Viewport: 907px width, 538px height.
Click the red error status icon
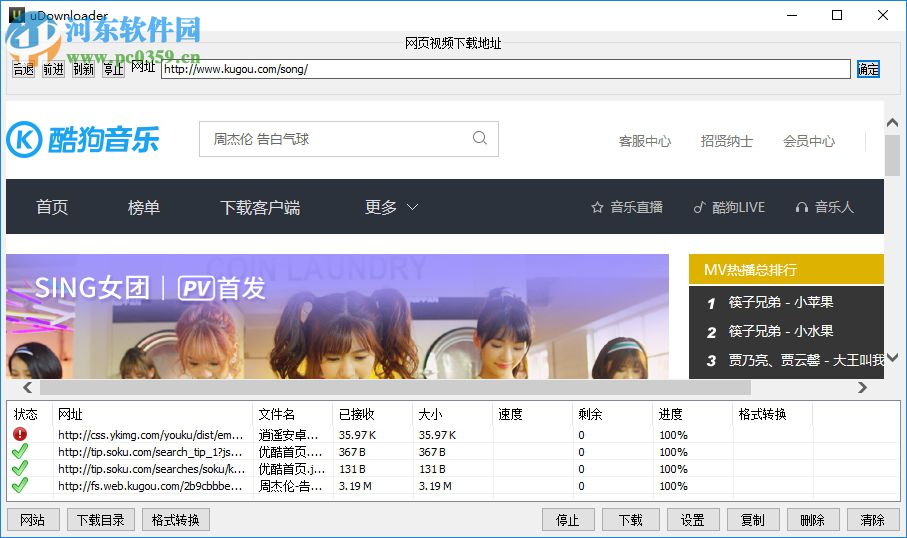20,434
